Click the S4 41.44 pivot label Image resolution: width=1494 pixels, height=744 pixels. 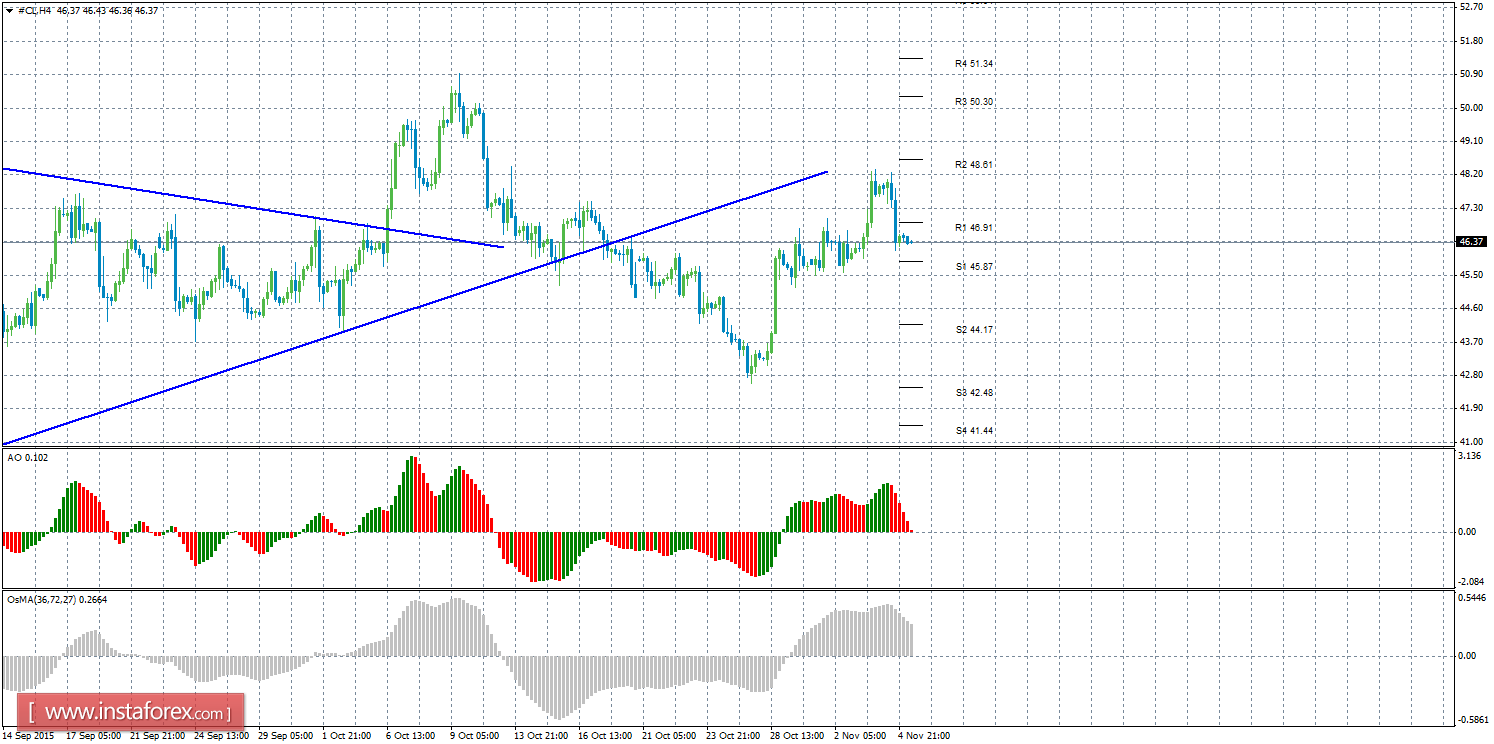tap(973, 431)
